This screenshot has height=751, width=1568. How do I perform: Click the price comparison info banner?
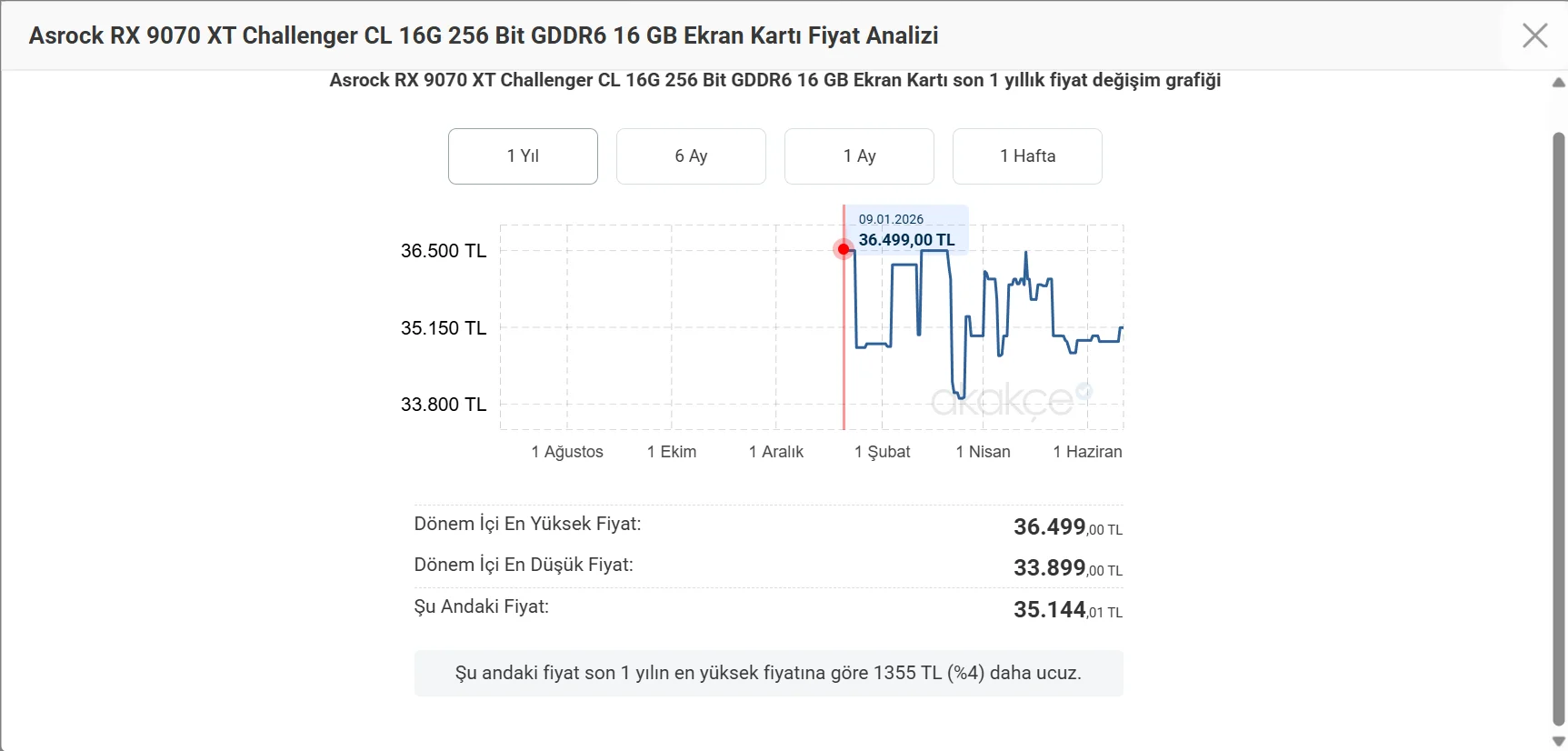769,674
